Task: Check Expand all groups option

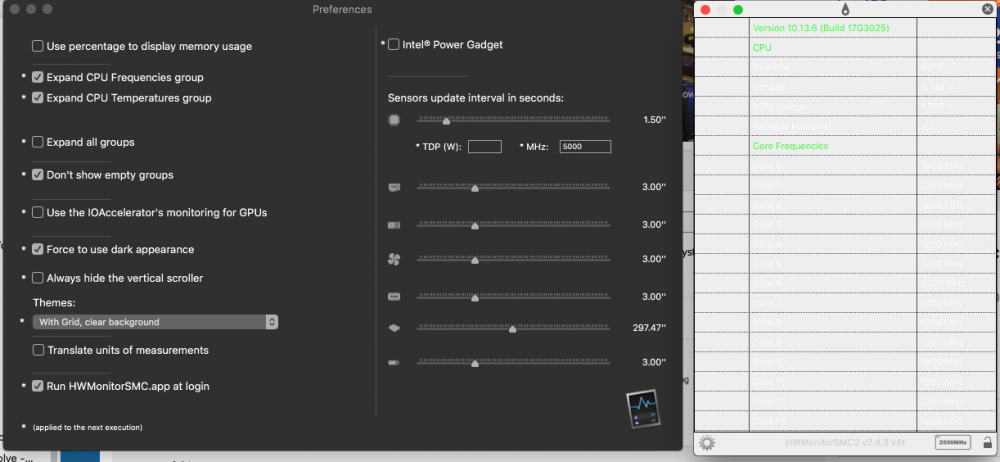Action: pos(38,142)
